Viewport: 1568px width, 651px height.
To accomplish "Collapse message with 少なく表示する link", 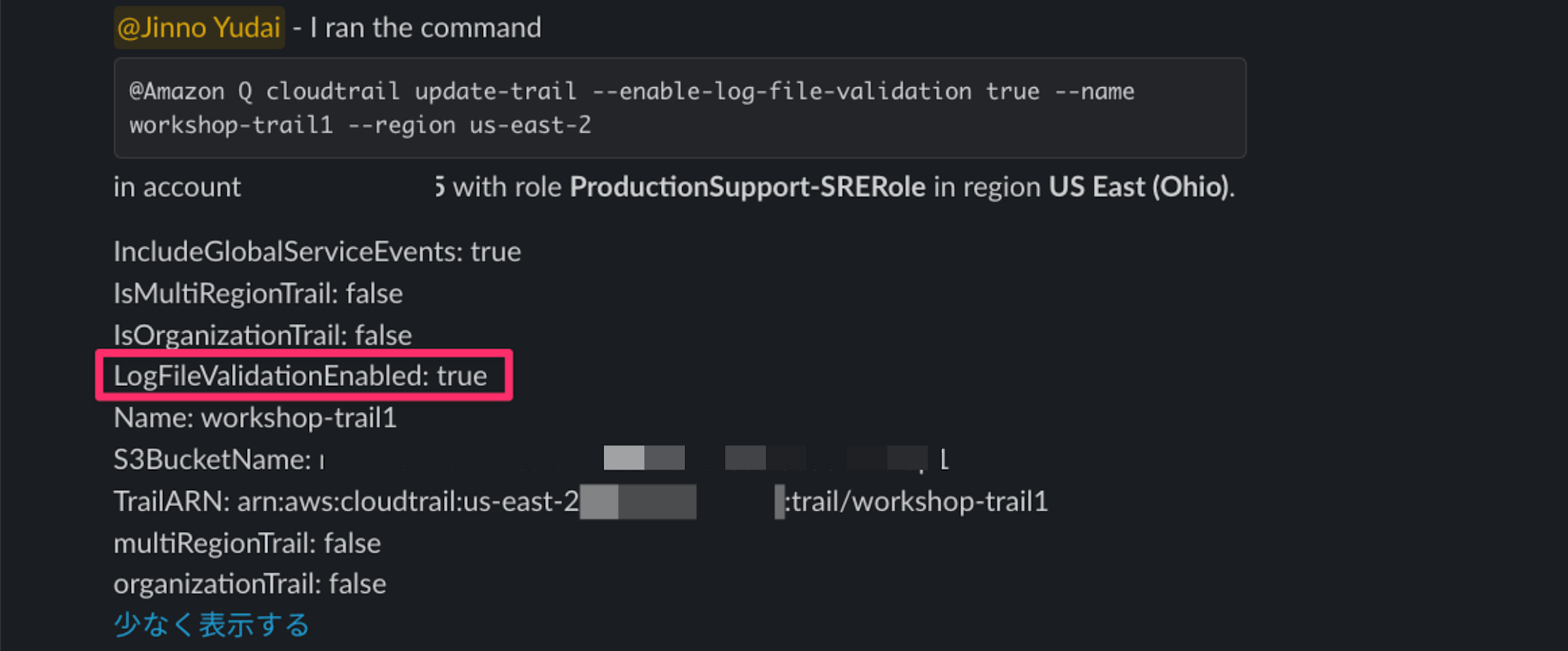I will [212, 625].
